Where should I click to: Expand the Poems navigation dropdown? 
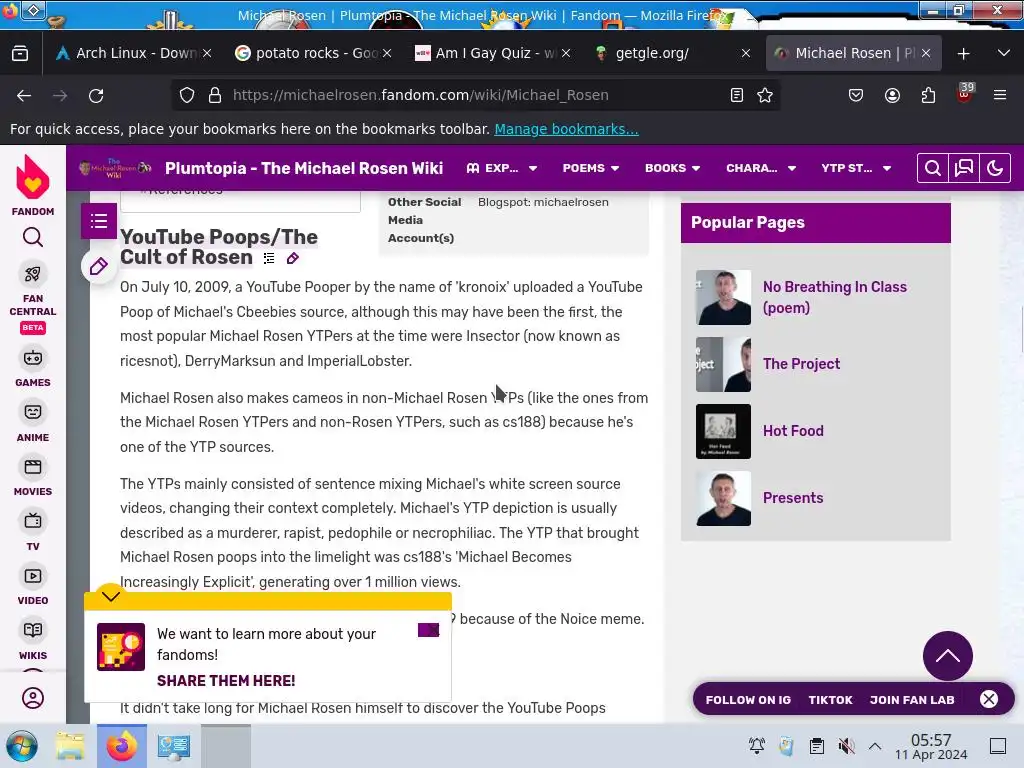tap(590, 168)
